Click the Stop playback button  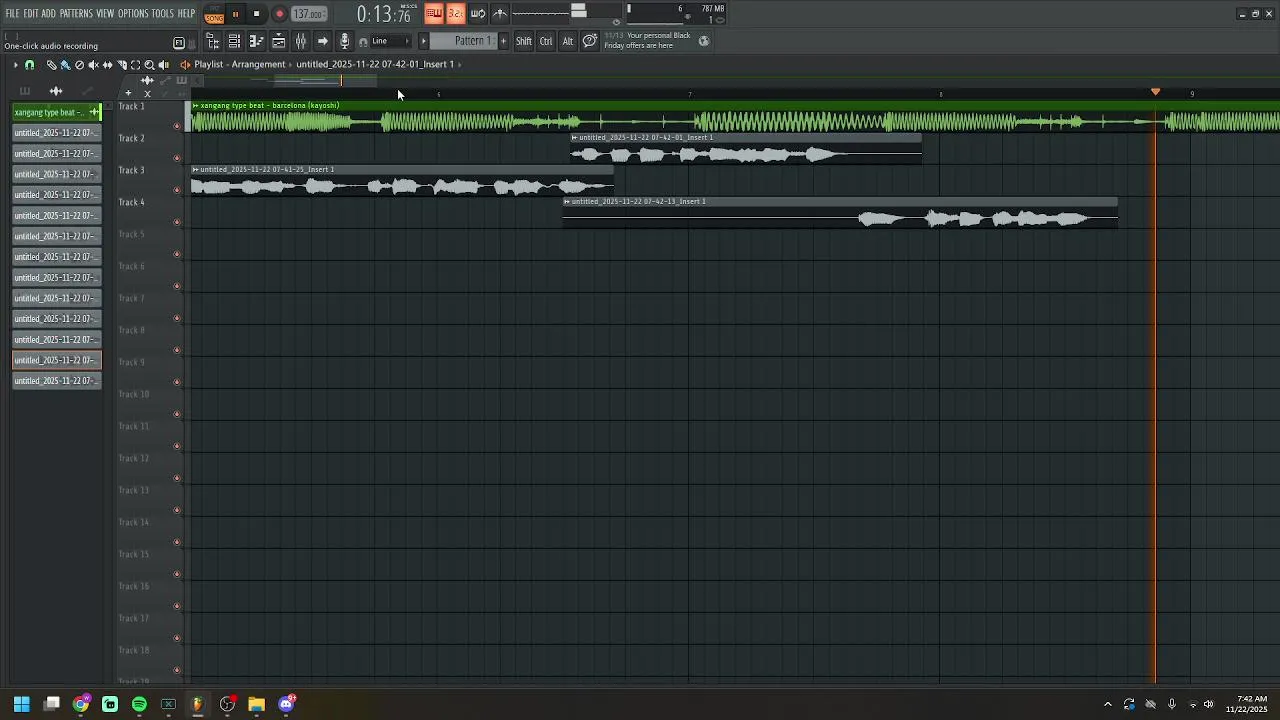256,14
